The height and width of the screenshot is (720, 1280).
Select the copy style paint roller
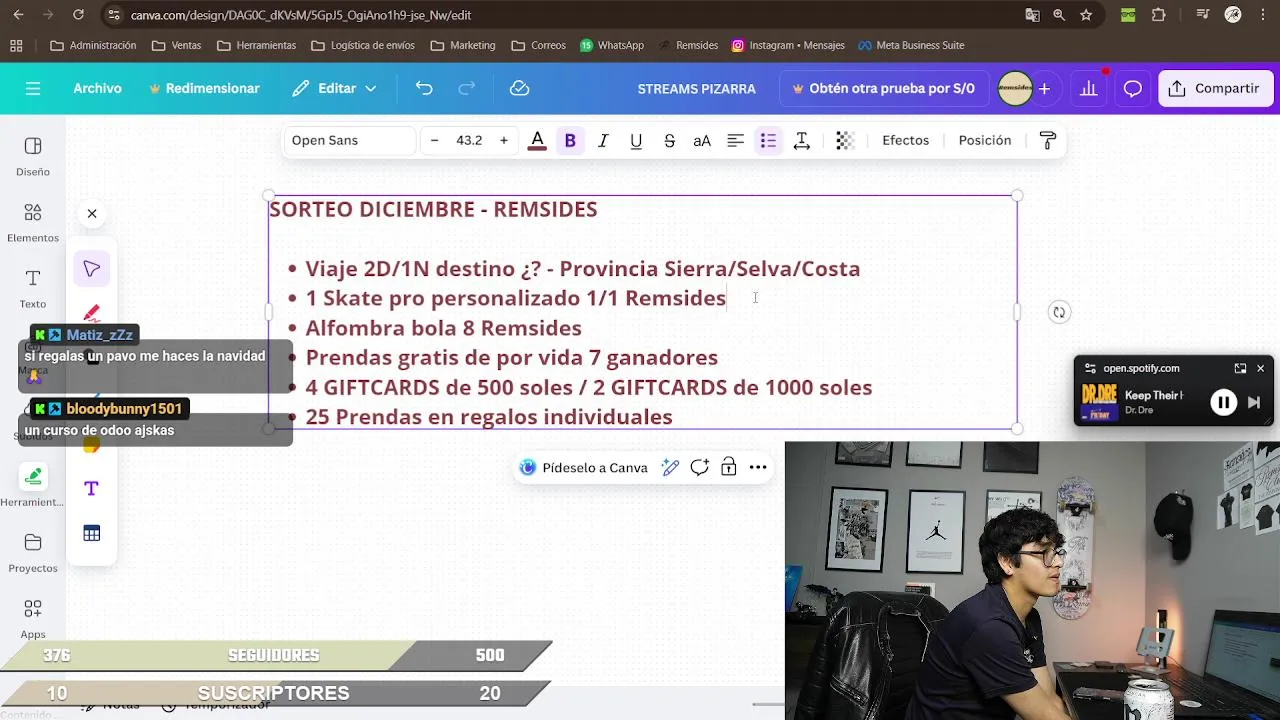click(x=1048, y=140)
